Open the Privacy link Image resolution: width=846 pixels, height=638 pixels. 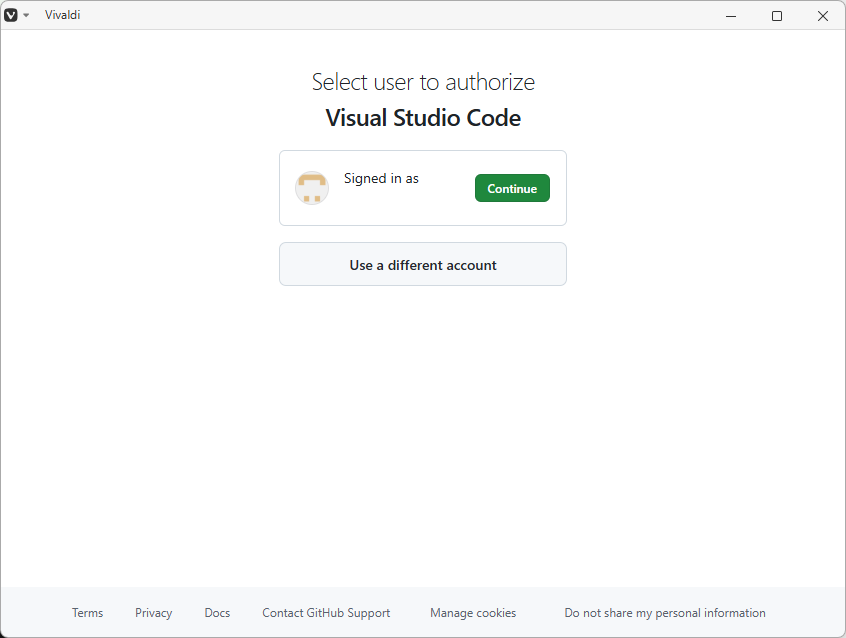click(153, 613)
